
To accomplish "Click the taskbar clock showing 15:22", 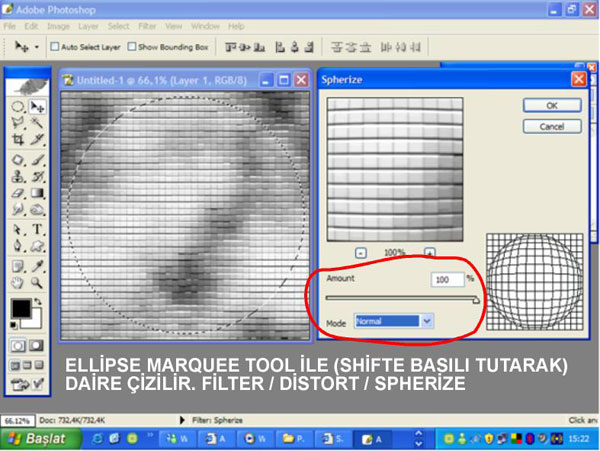I will coord(579,439).
